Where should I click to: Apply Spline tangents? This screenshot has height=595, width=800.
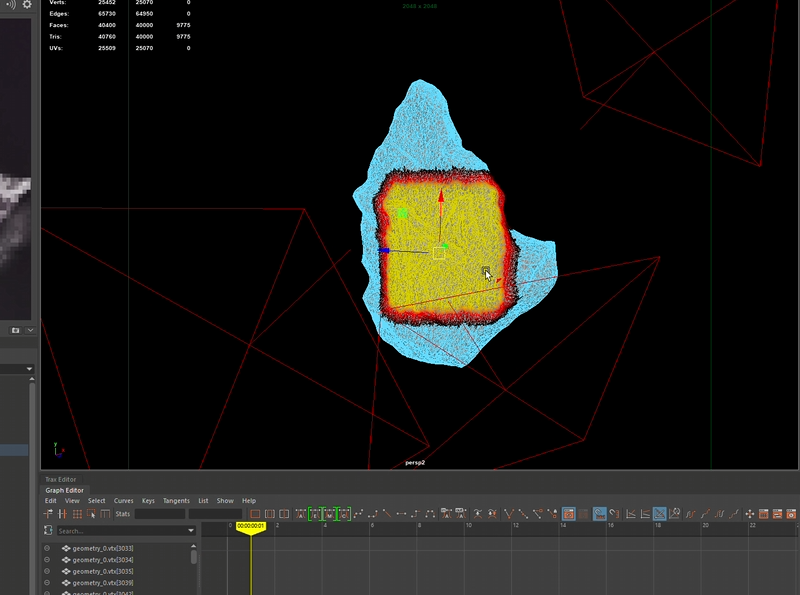(x=358, y=514)
